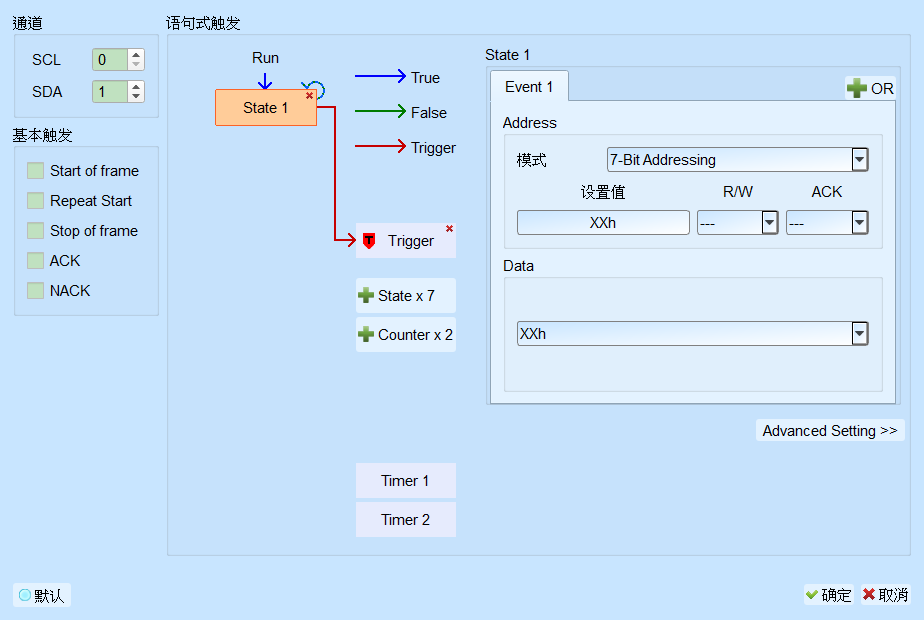The height and width of the screenshot is (620, 924).
Task: Expand Advanced Setting >>
Action: (830, 431)
